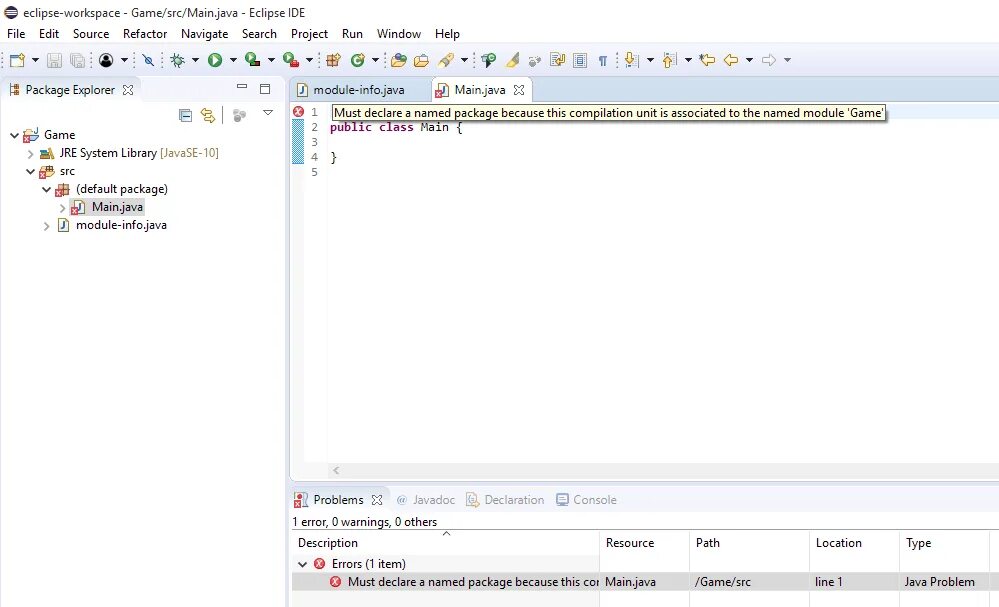Image resolution: width=999 pixels, height=607 pixels.
Task: Open the Coverage dropdown arrow
Action: point(271,60)
